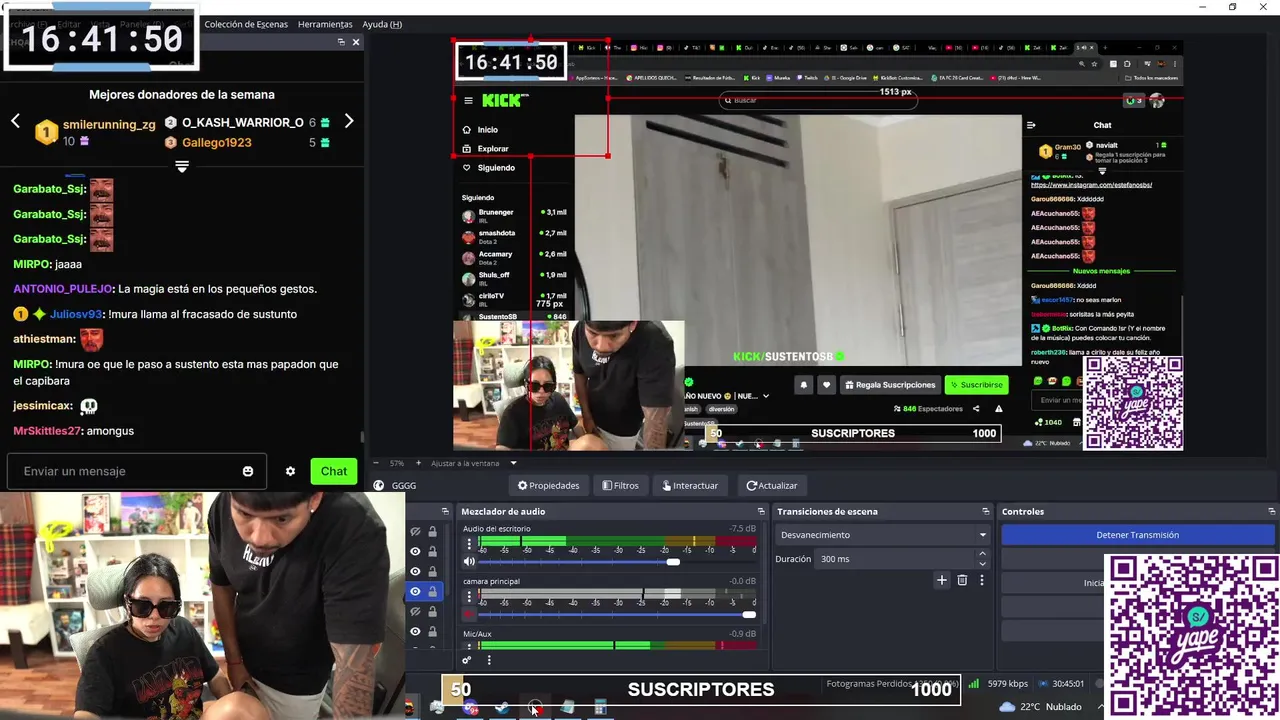1280x720 pixels.
Task: Unmute the camara principal speaker icon
Action: click(469, 614)
